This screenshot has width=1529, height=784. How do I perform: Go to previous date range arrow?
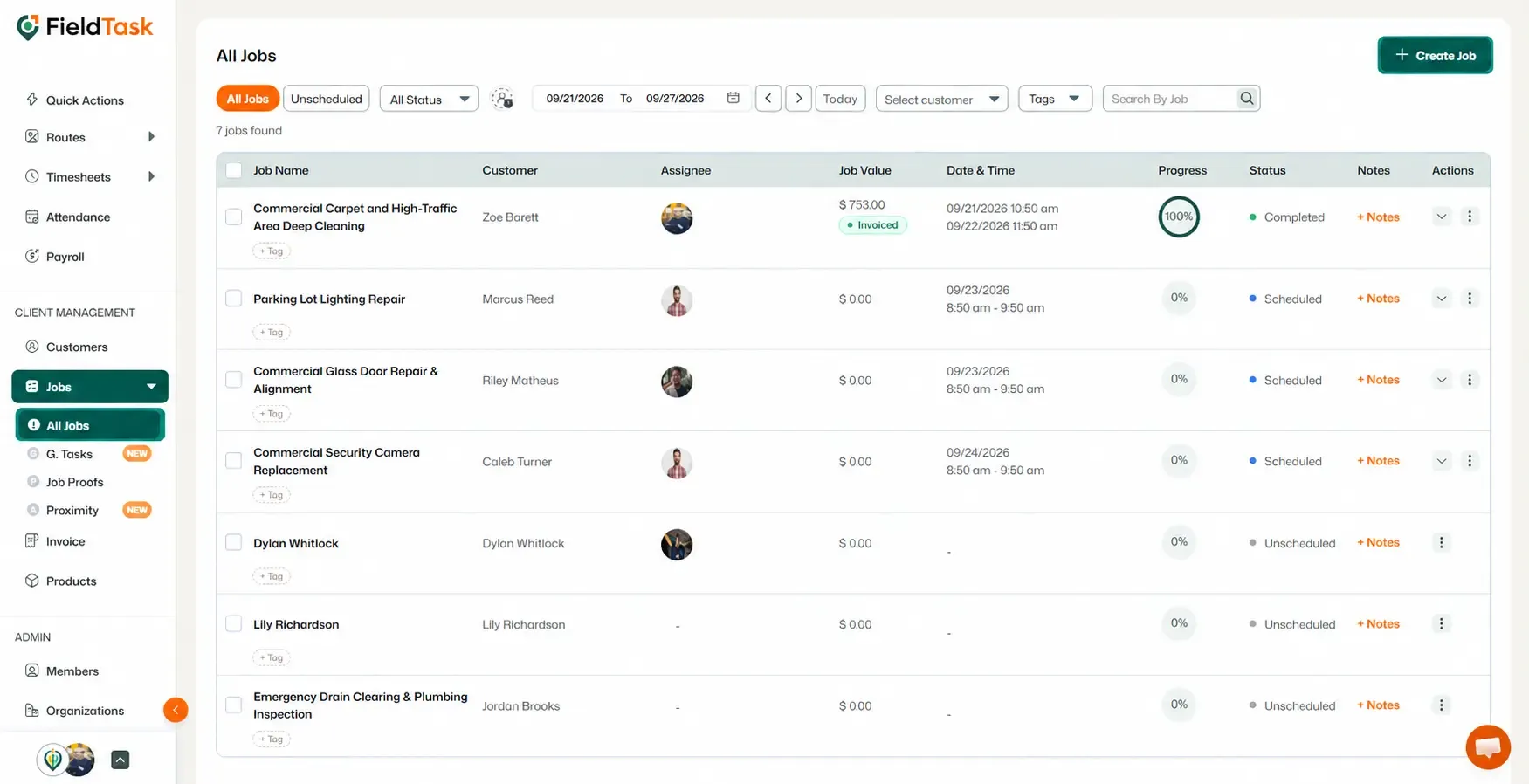tap(768, 99)
